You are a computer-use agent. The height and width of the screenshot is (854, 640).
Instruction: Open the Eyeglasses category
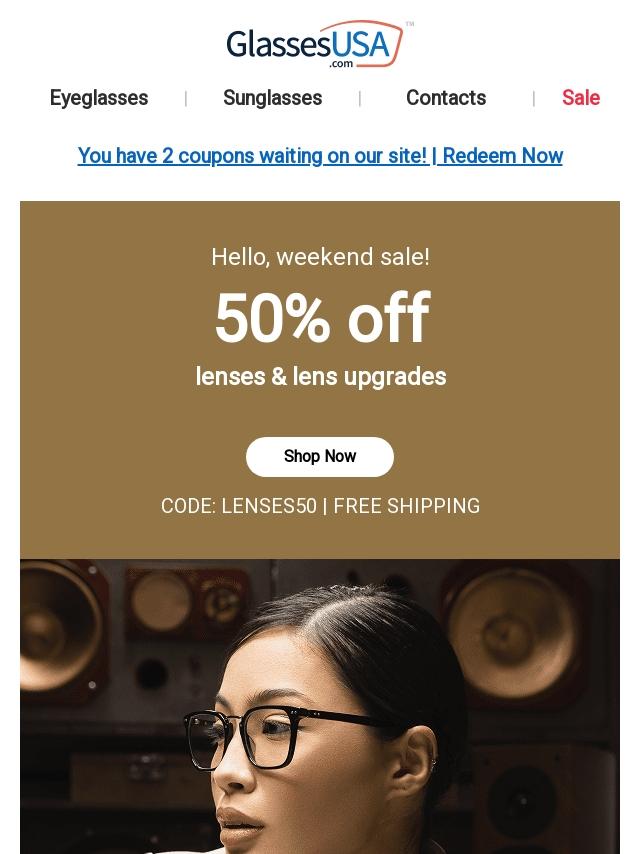99,98
